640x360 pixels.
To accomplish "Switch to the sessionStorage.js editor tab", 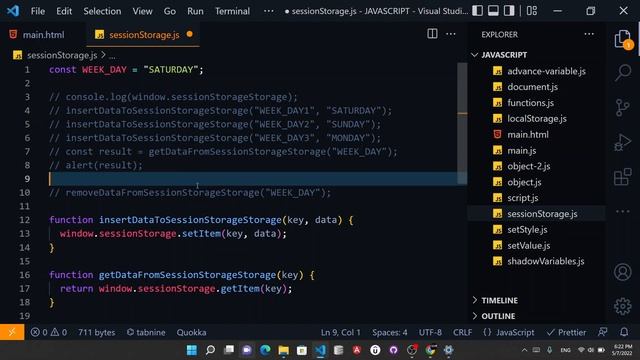I will click(x=143, y=35).
